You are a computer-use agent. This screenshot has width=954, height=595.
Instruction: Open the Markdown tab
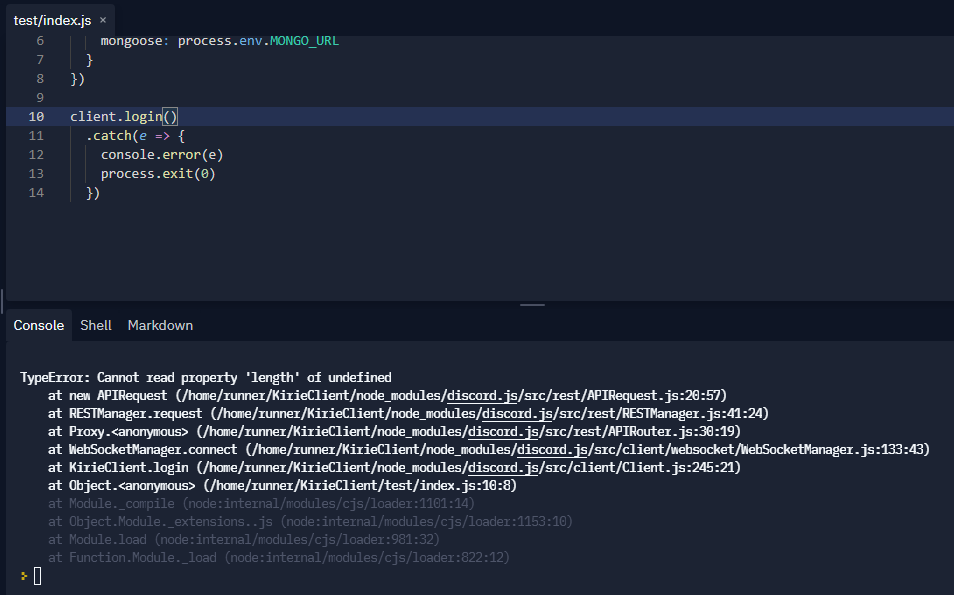point(160,325)
